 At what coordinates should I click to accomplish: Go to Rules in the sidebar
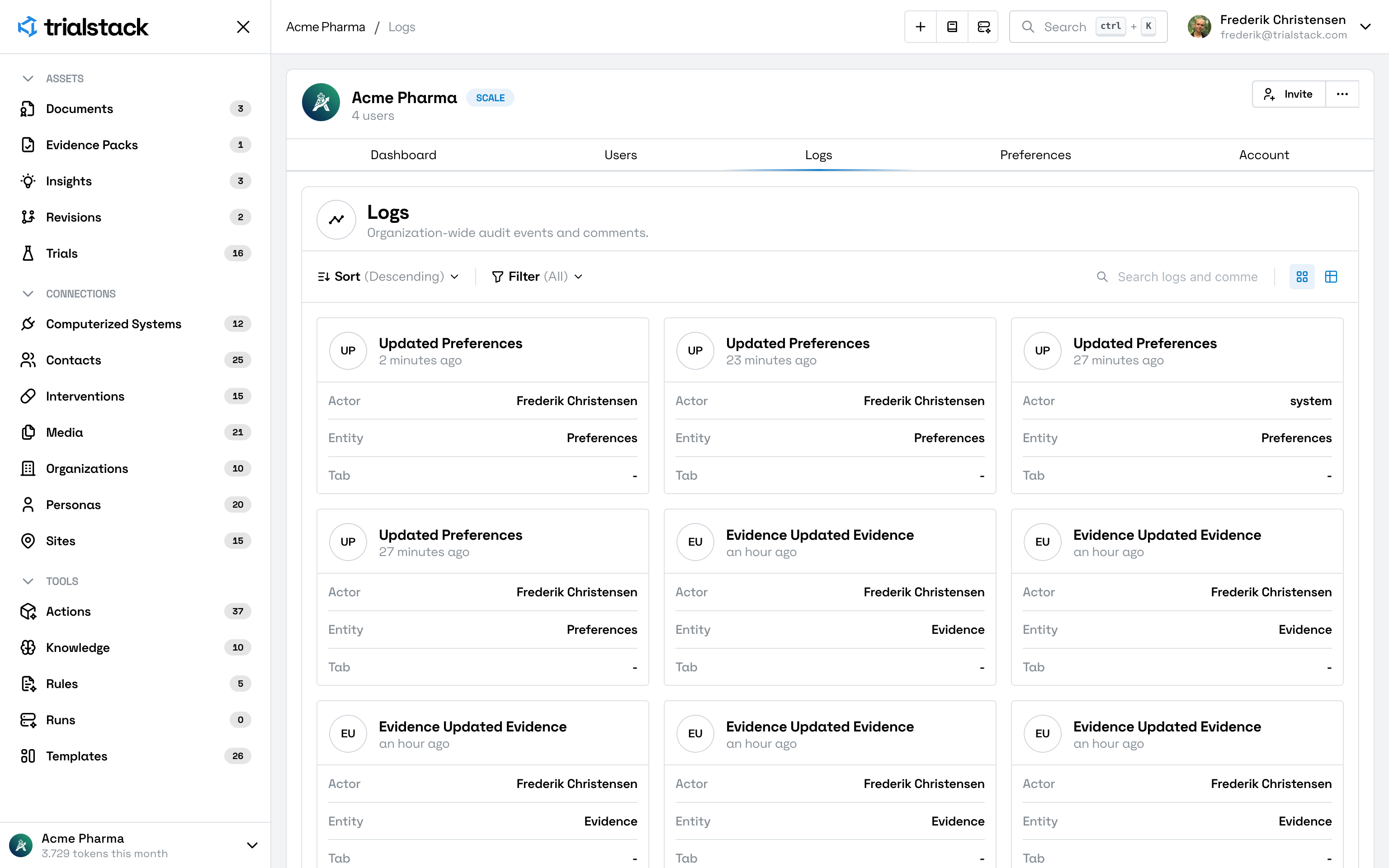coord(136,684)
